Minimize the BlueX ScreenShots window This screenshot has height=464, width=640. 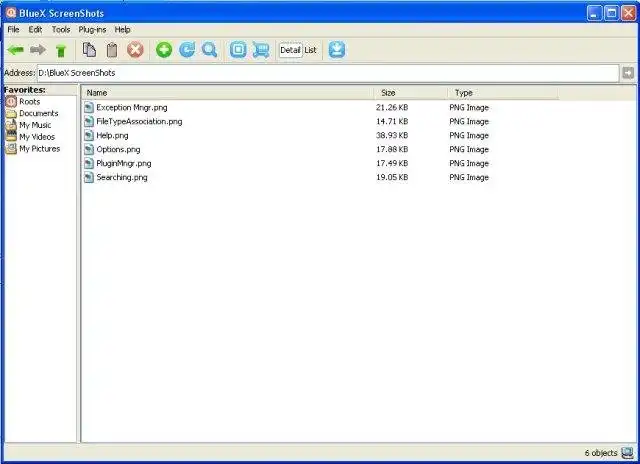(594, 13)
